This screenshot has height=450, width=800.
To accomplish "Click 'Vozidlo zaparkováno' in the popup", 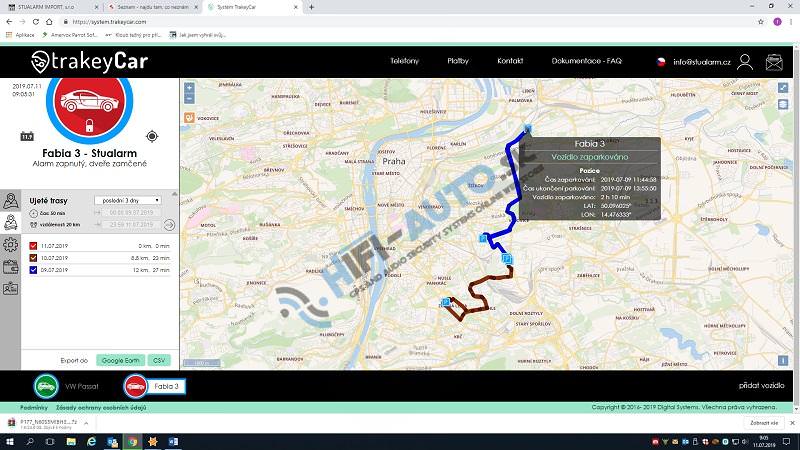I will (x=589, y=157).
